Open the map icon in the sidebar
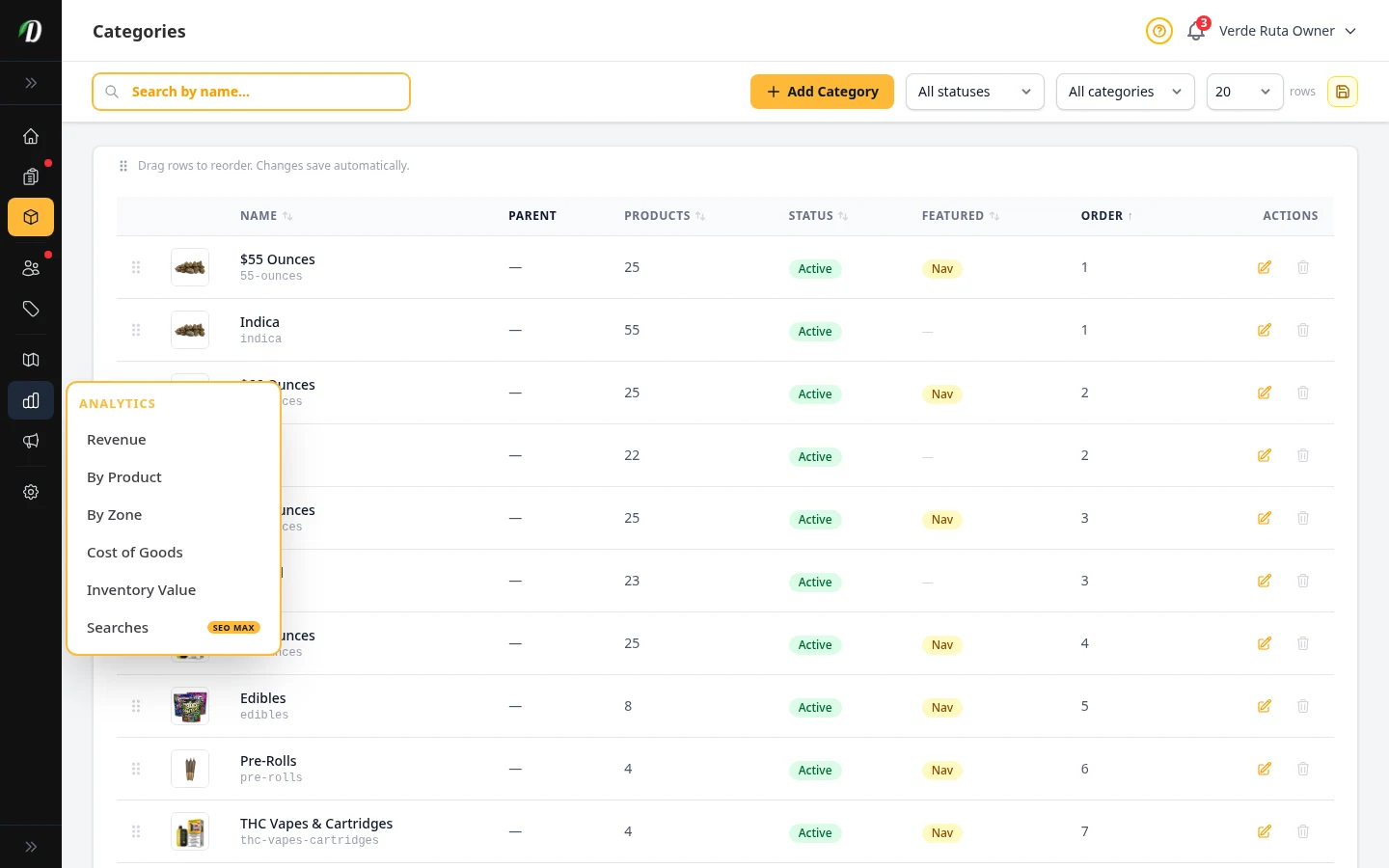This screenshot has width=1389, height=868. pos(31,359)
